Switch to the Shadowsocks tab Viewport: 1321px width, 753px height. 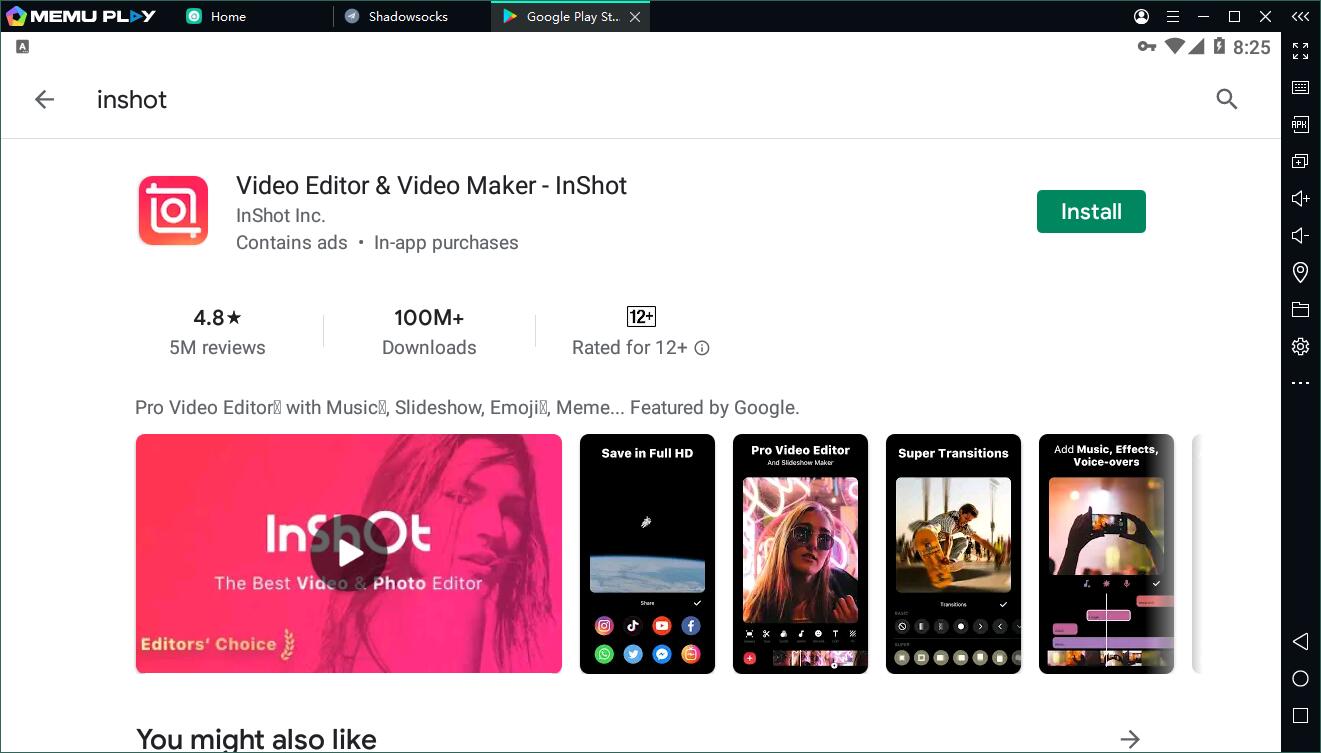click(407, 17)
